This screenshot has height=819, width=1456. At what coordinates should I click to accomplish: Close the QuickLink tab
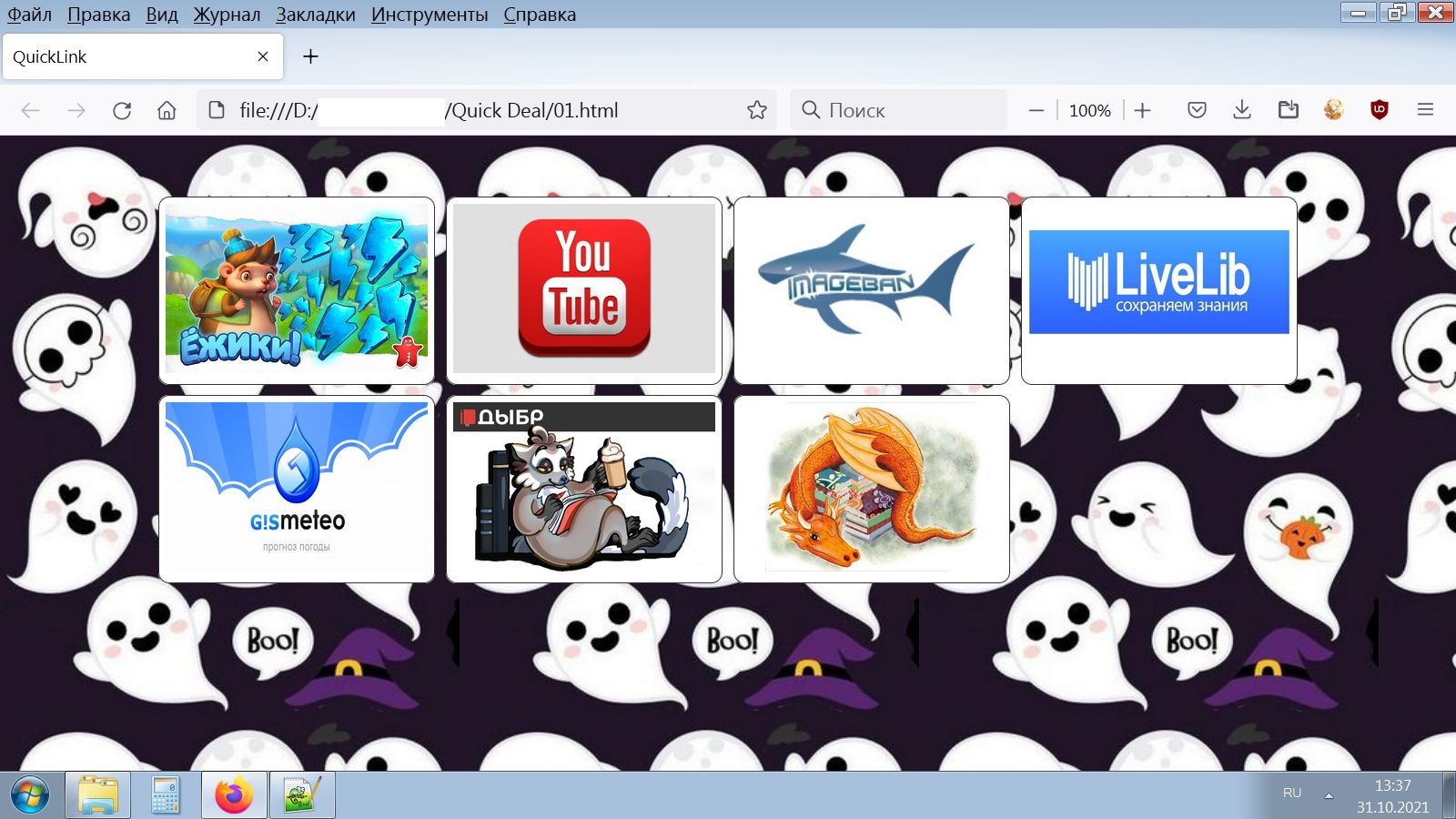pos(263,56)
